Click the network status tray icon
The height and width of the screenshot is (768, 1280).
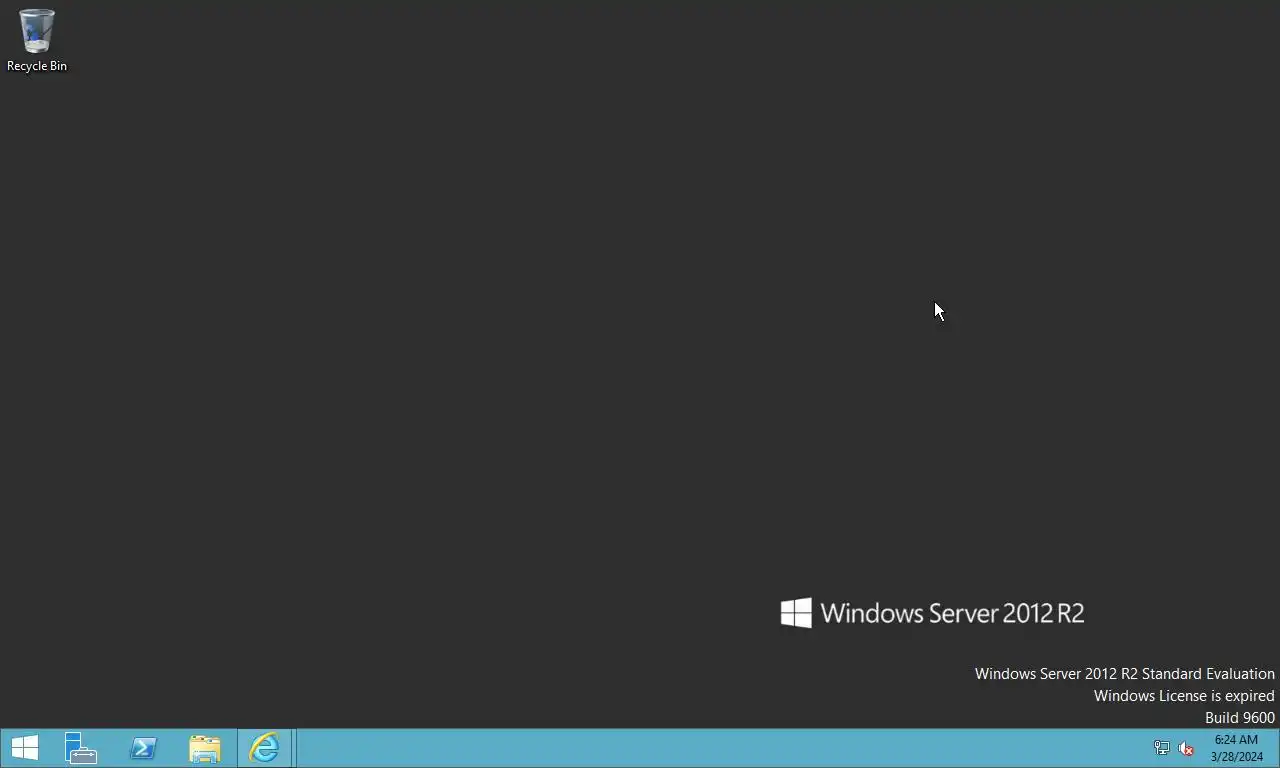click(x=1162, y=748)
